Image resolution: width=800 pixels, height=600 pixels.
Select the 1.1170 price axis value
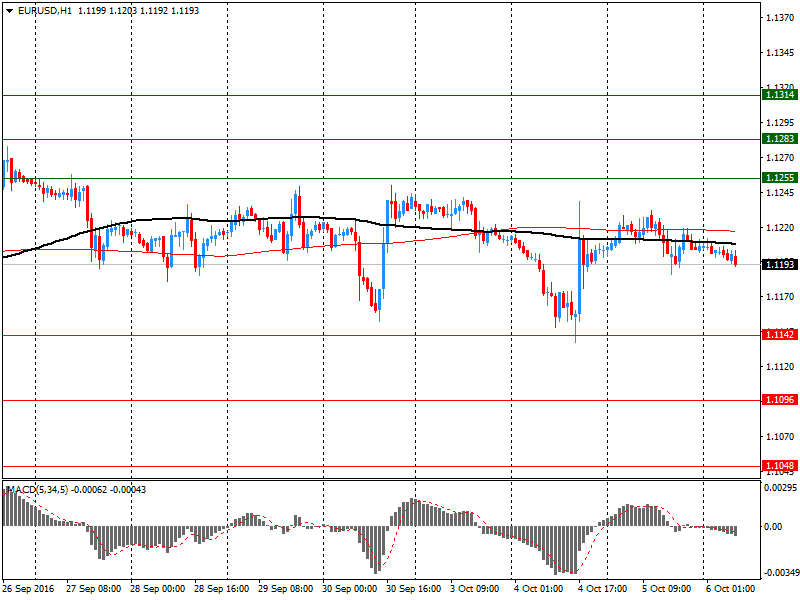[780, 296]
